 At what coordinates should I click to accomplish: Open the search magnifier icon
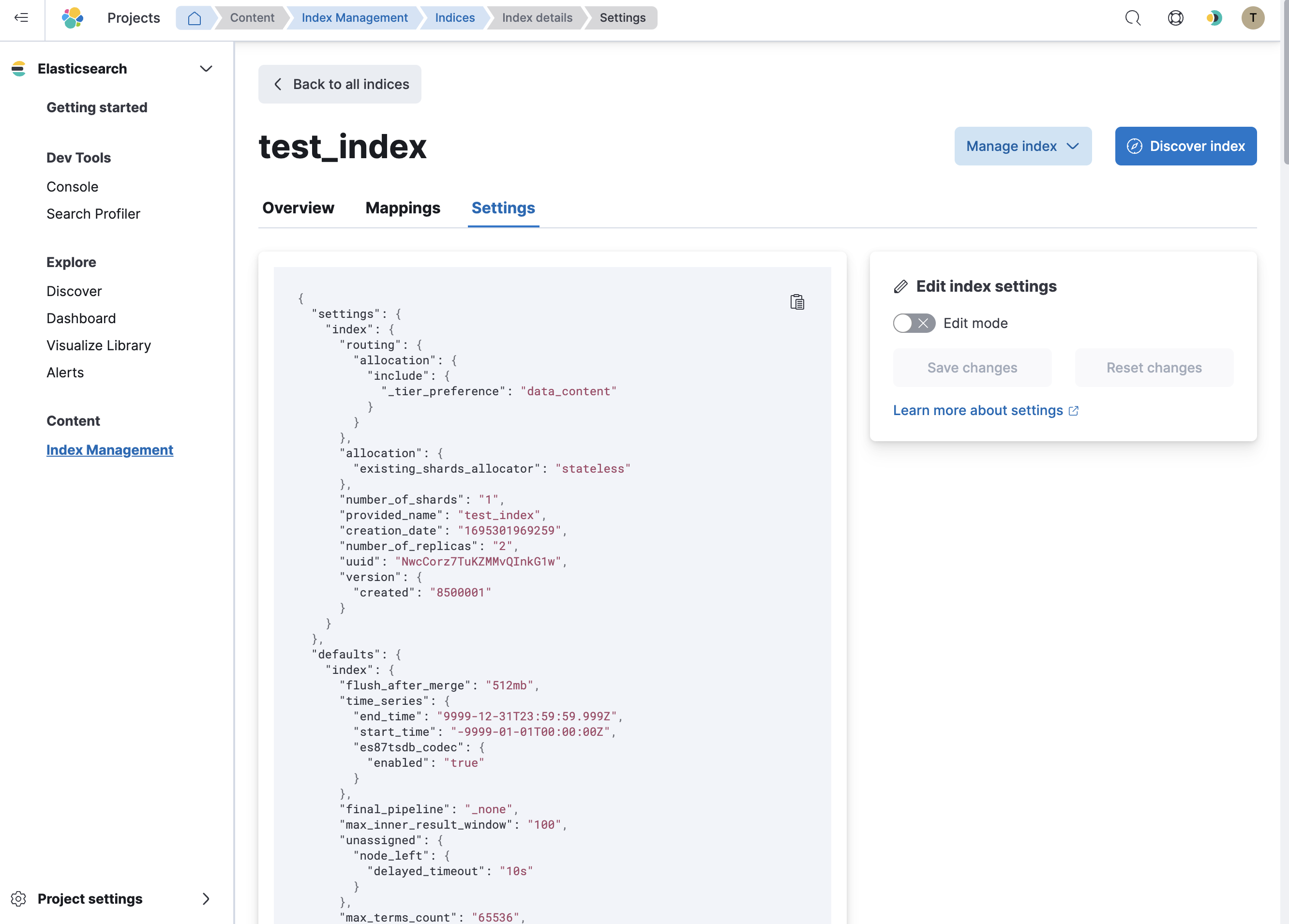1132,17
